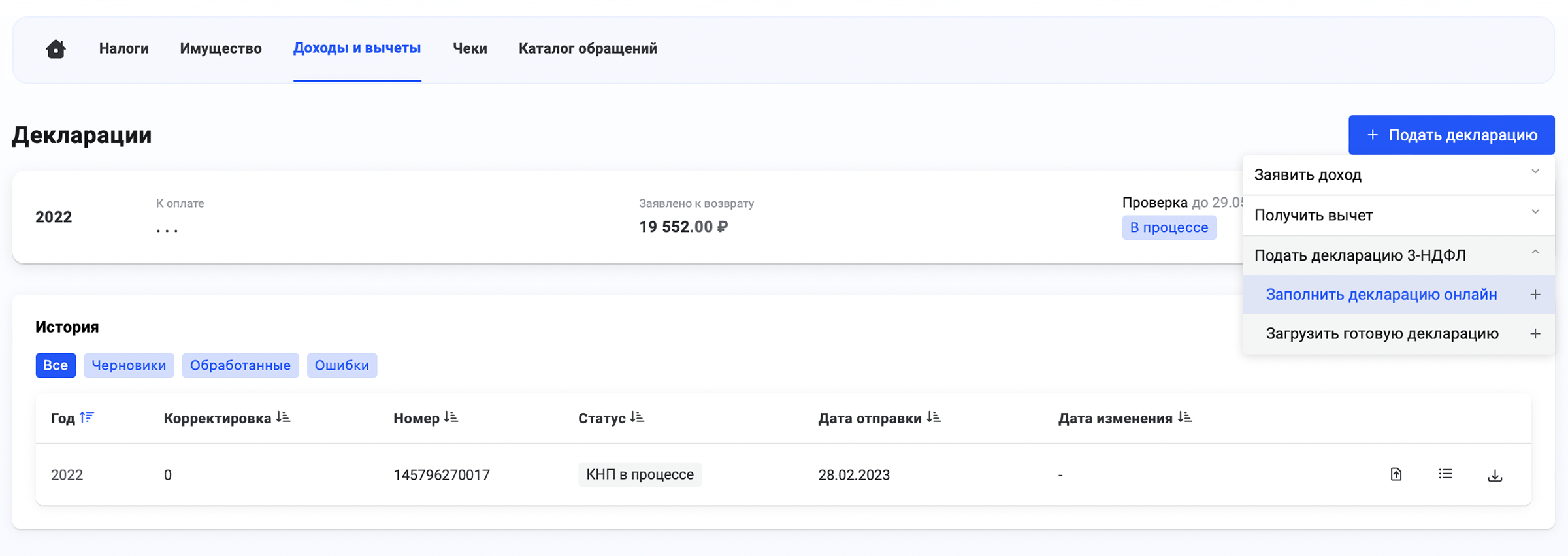
Task: Click the Корректировка value 0 cell
Action: click(168, 475)
